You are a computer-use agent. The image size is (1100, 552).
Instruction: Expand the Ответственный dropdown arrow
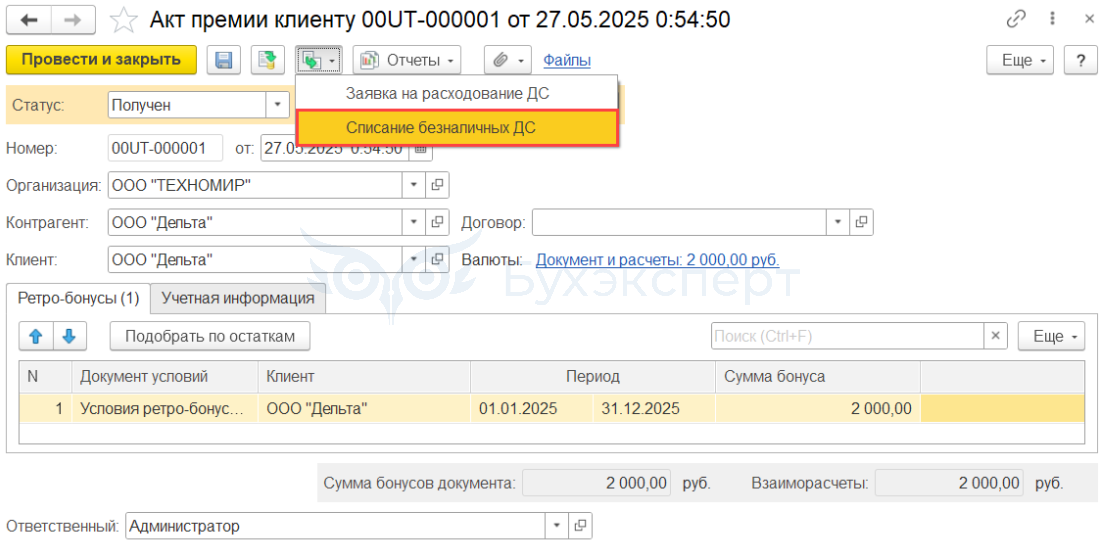(557, 525)
